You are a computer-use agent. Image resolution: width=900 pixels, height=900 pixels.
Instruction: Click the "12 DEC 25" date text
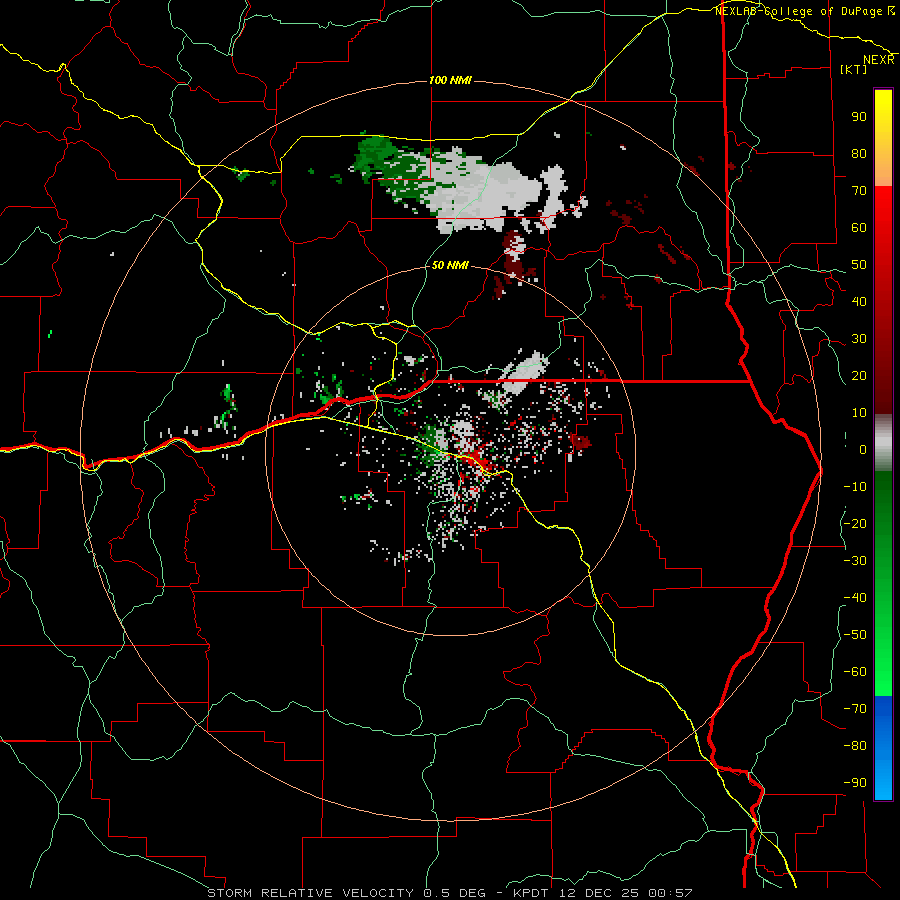pos(599,893)
